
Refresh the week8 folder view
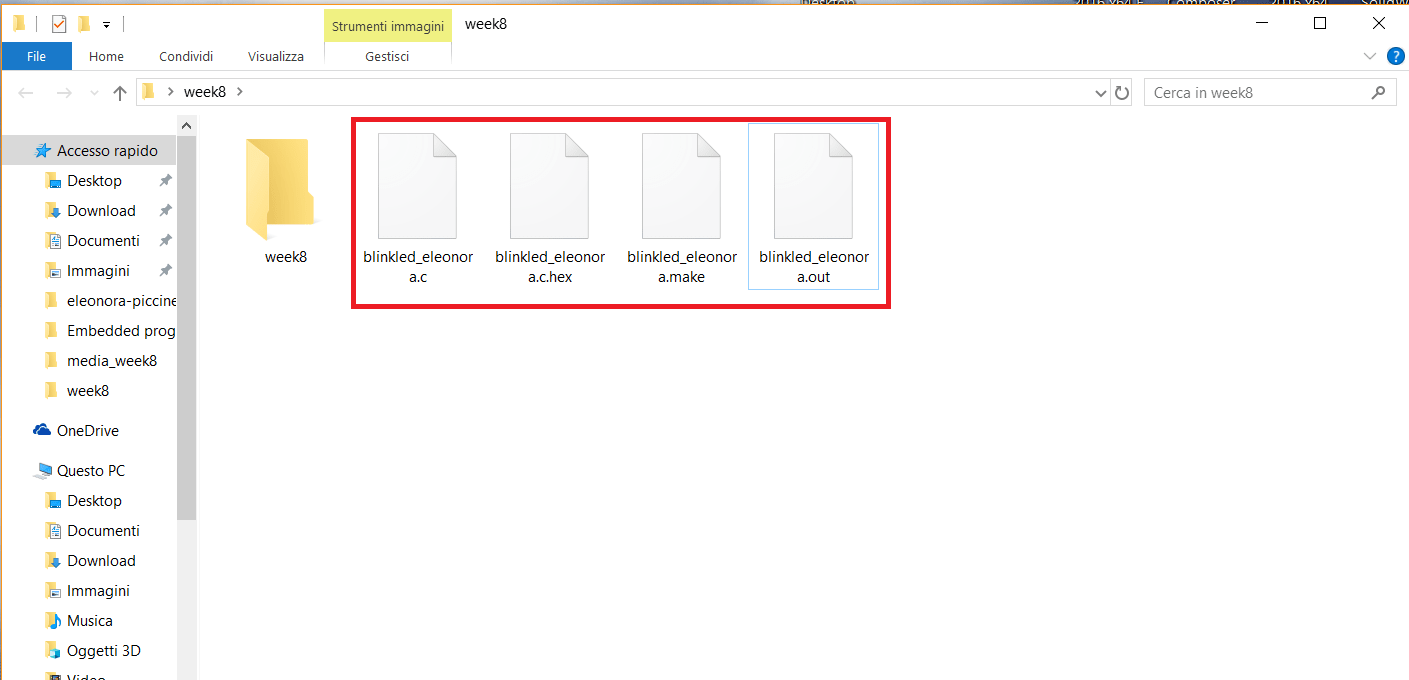pos(1122,93)
